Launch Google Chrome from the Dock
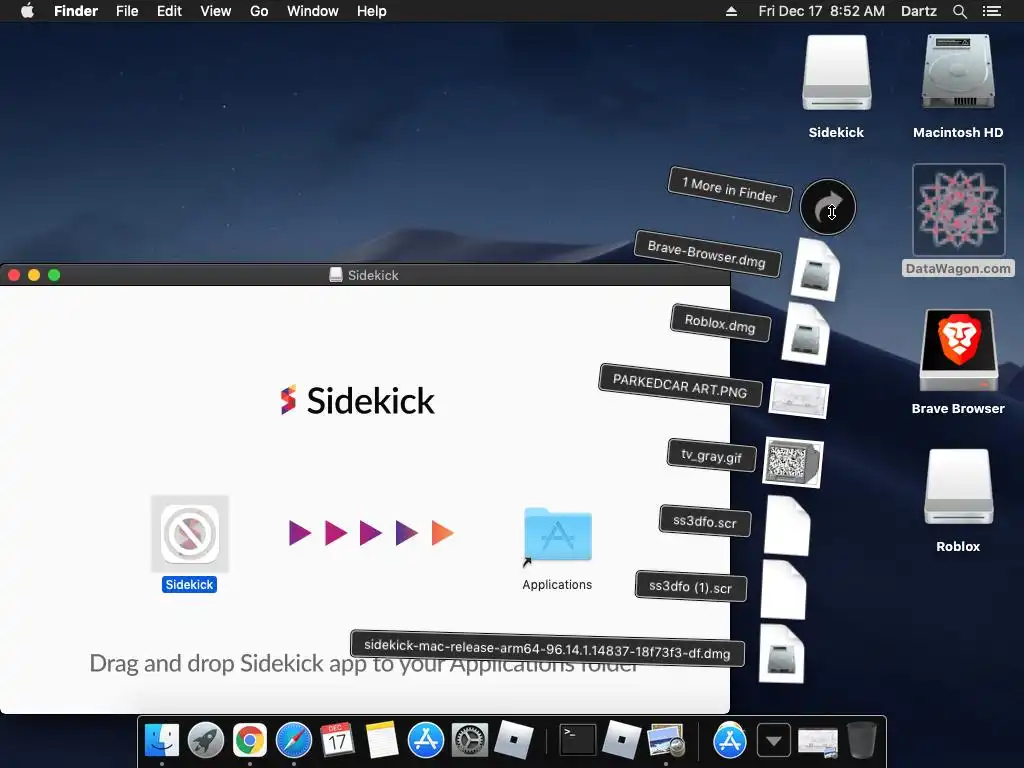The width and height of the screenshot is (1024, 768). 250,740
